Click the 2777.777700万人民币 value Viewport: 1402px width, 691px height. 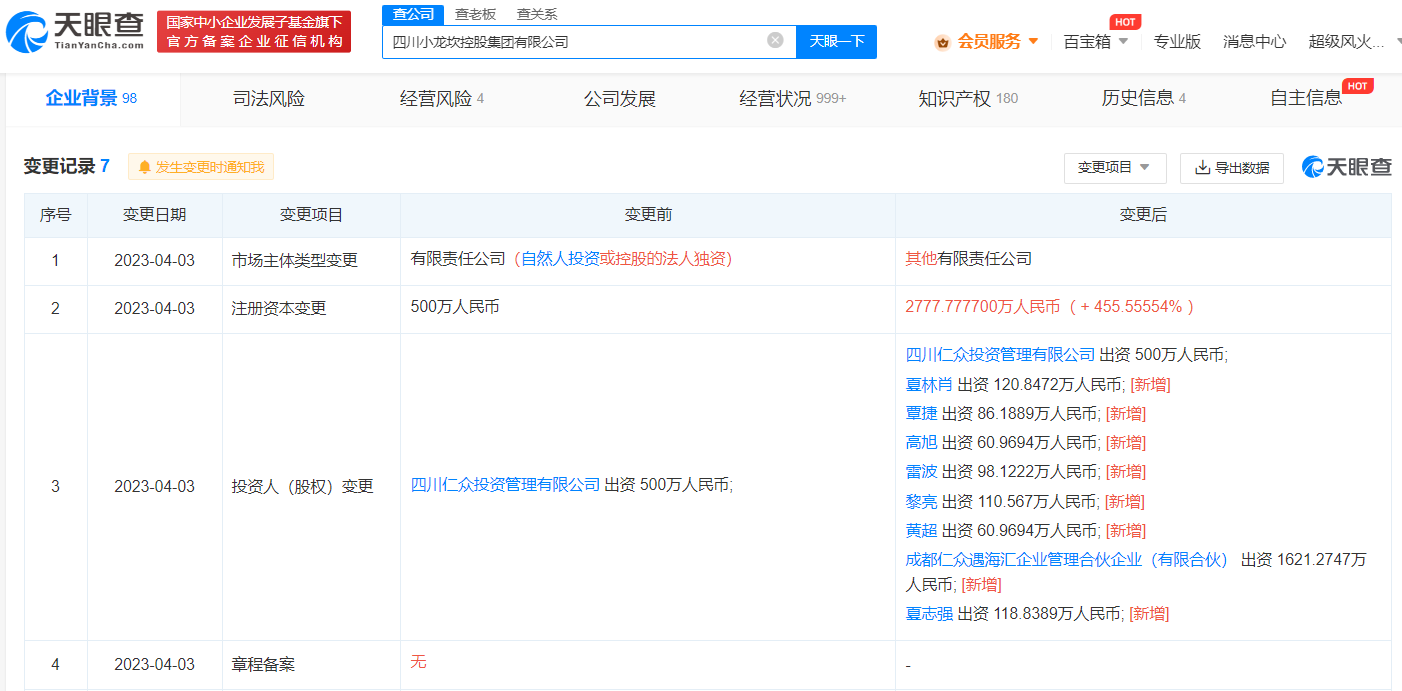982,306
